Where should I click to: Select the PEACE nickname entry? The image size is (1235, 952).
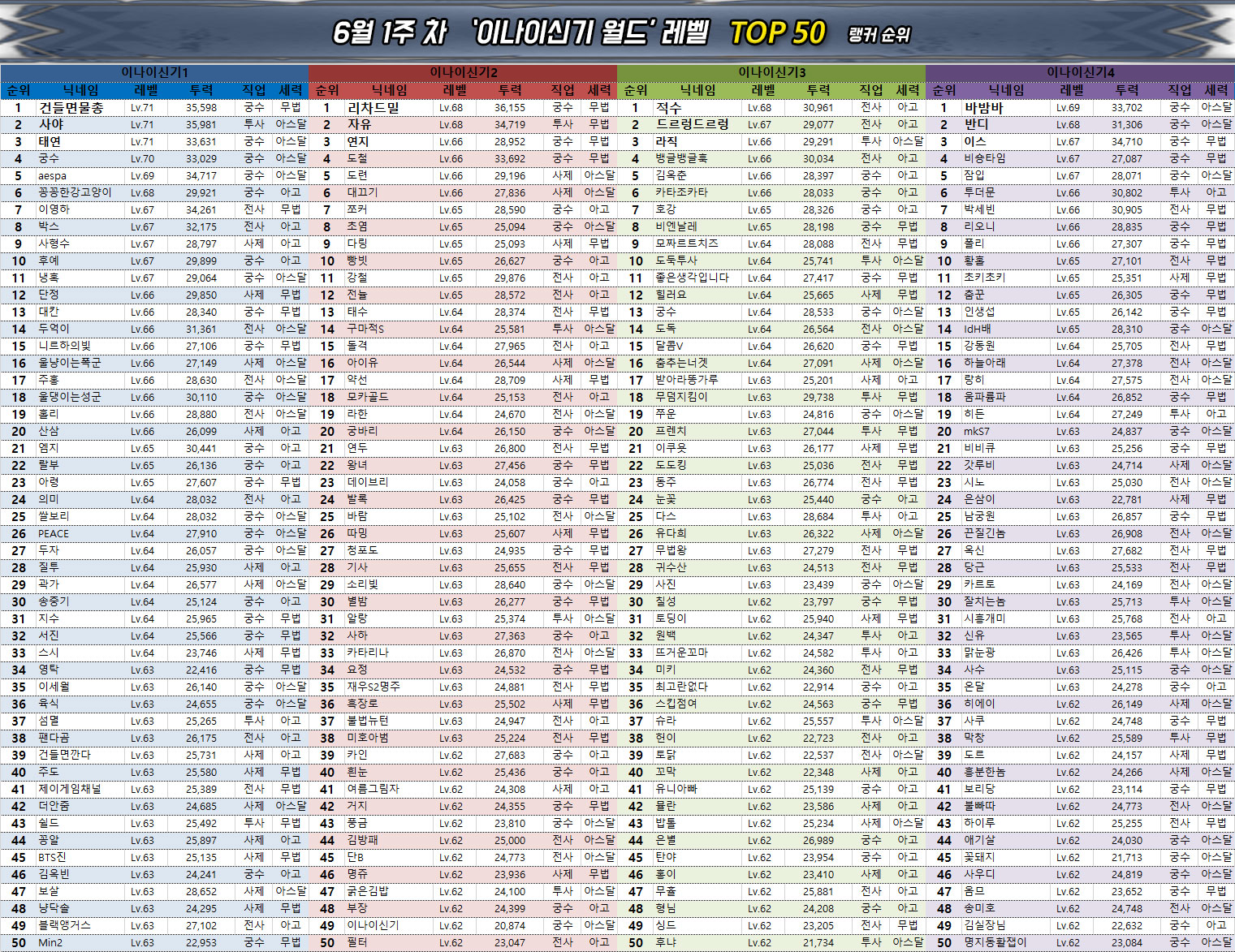(x=54, y=534)
